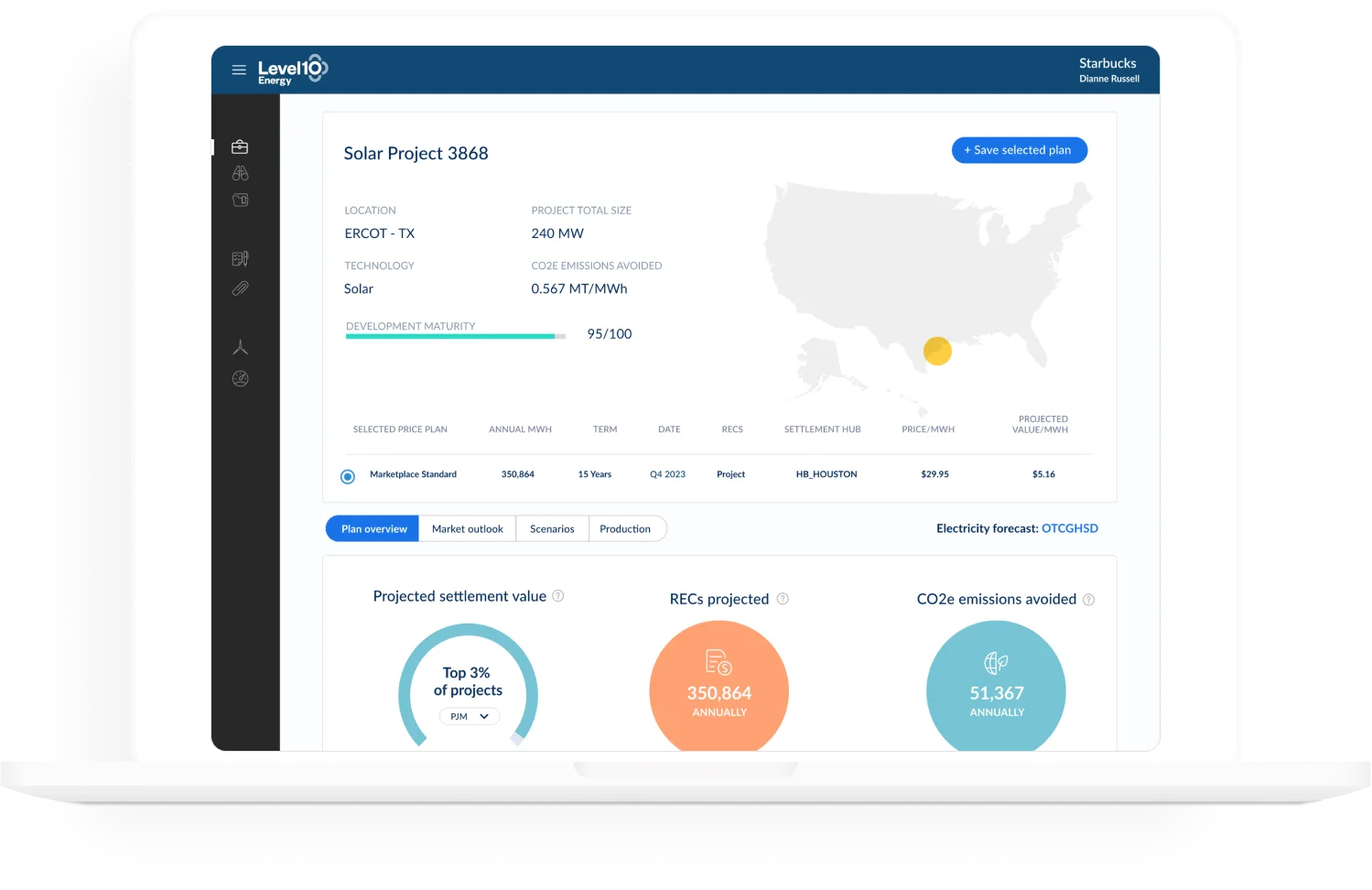Screen dimensions: 1372x890
Task: Click the Solar technology value
Action: 359,288
